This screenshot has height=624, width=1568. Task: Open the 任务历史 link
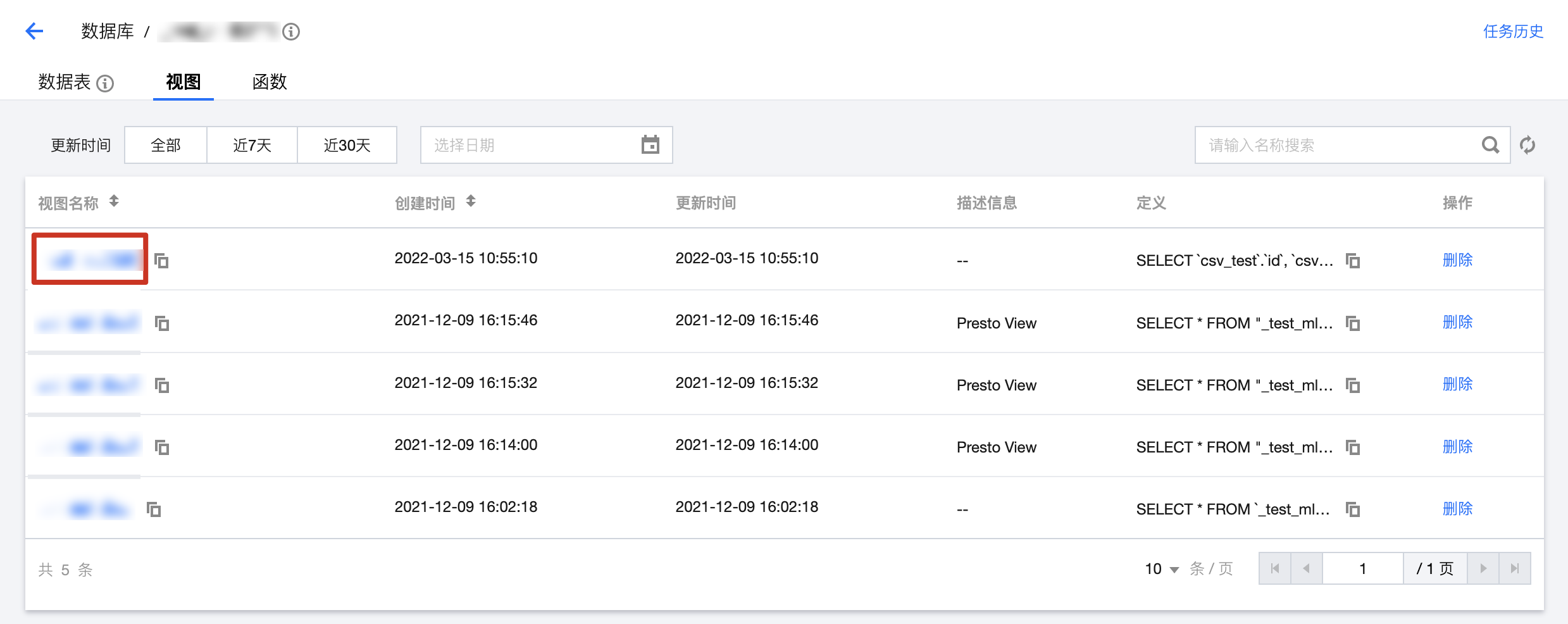point(1513,32)
